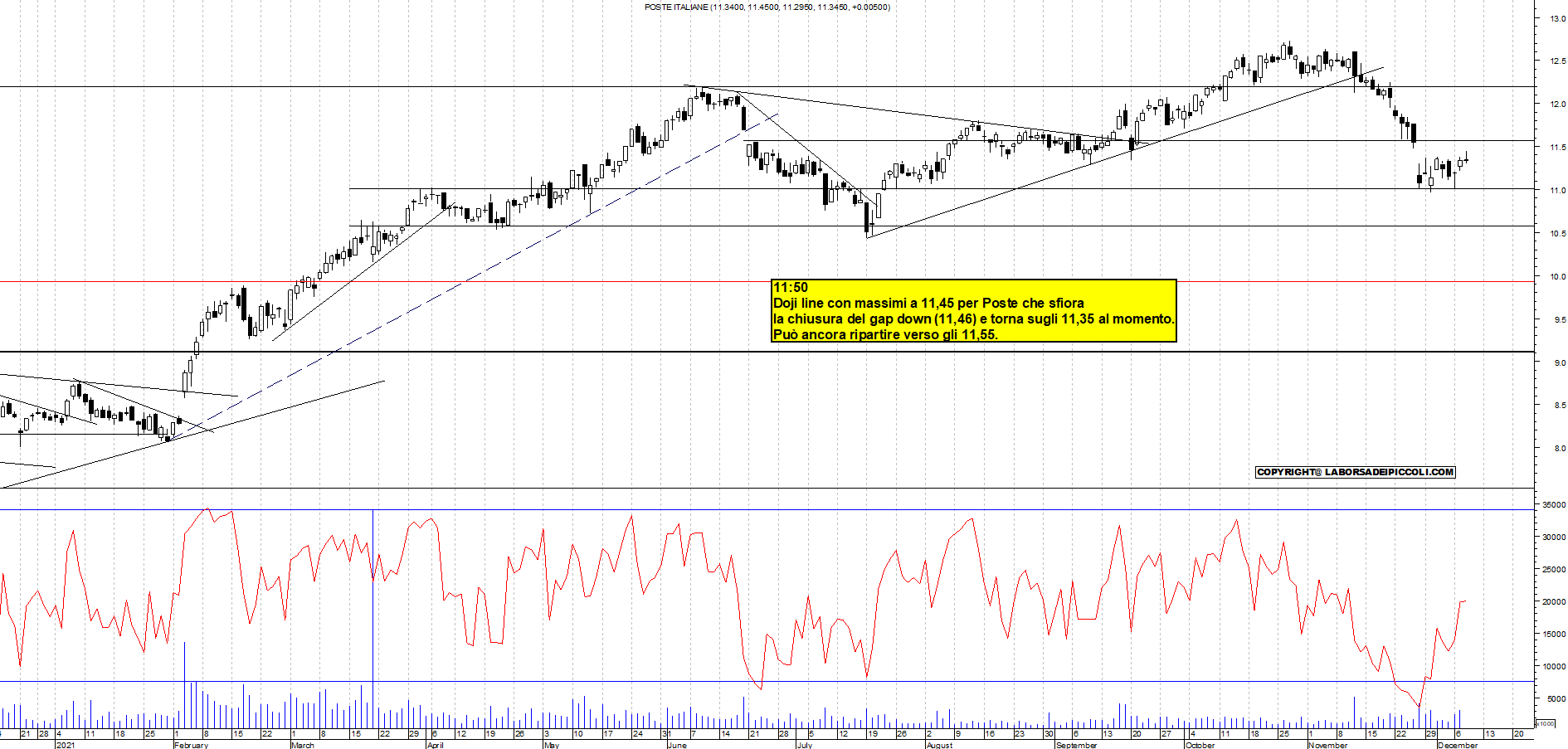The height and width of the screenshot is (749, 1568).
Task: Click the 12.0 price axis label
Action: (x=1557, y=105)
